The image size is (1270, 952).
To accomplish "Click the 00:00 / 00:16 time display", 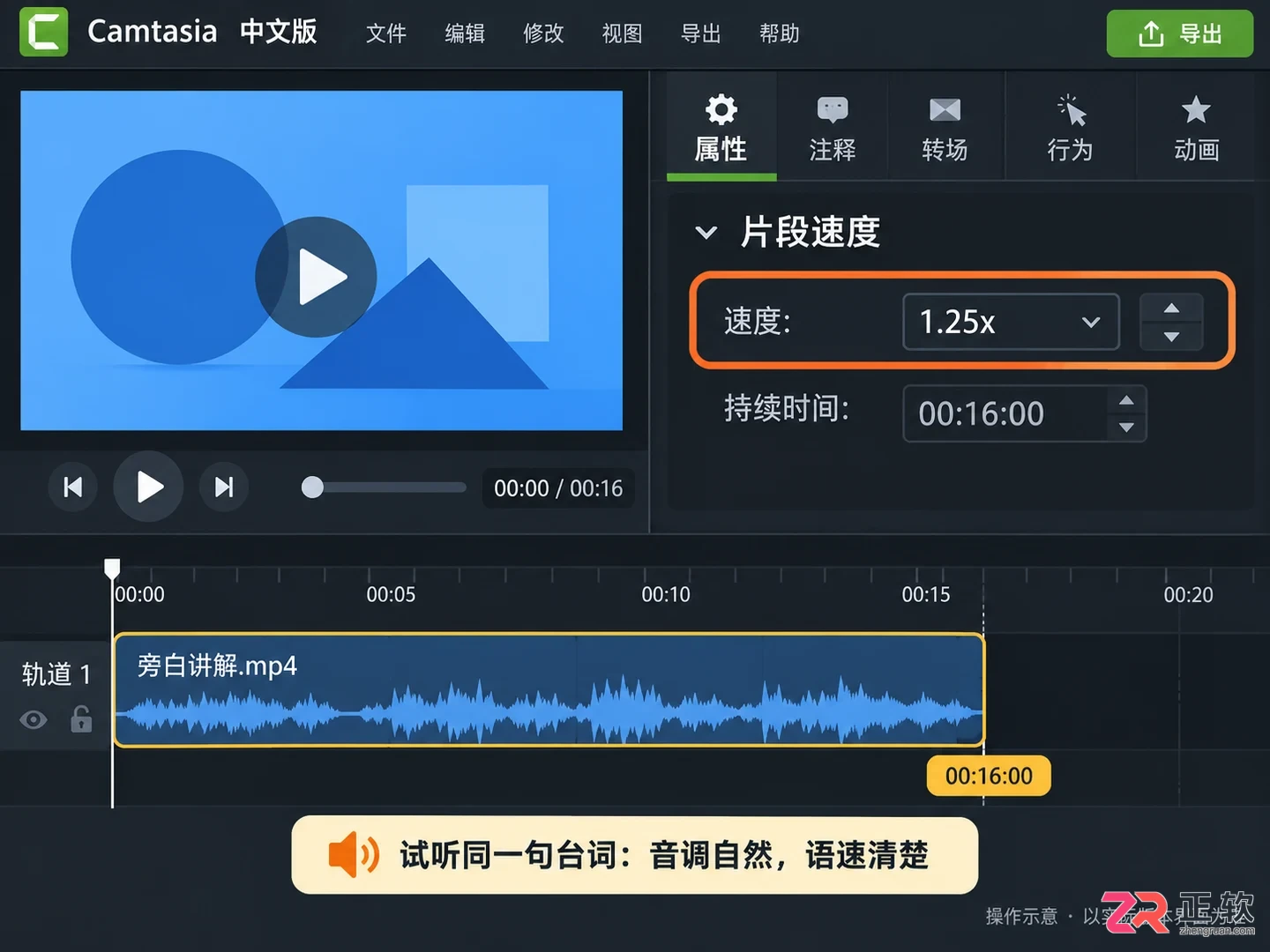I will pyautogui.click(x=558, y=488).
